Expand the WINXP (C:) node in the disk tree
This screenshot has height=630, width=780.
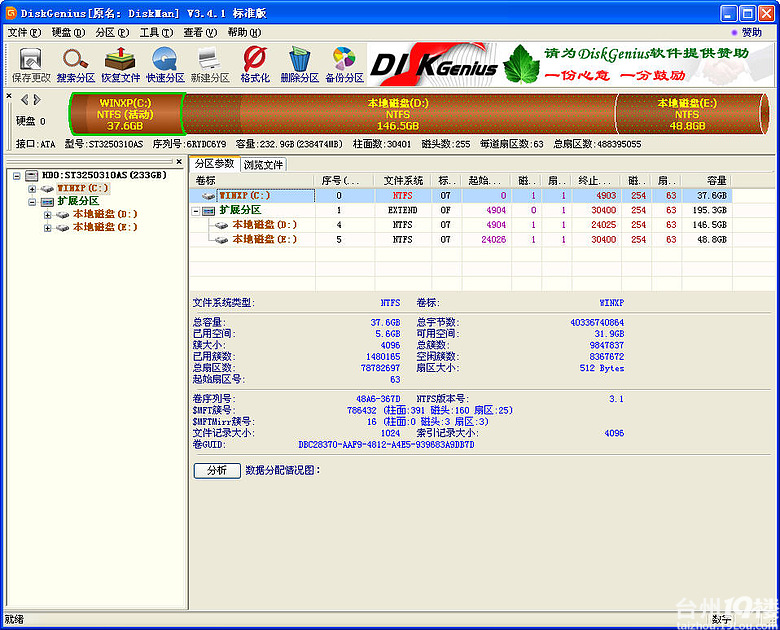click(x=33, y=188)
